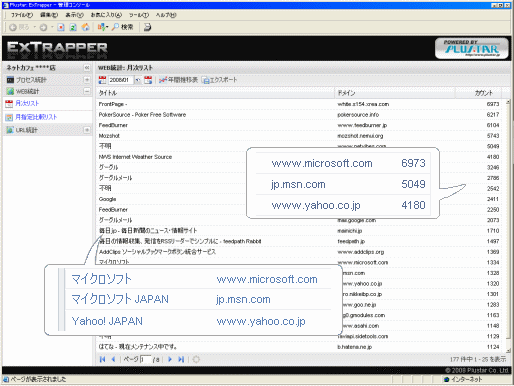Open the お気に入り menu
The height and width of the screenshot is (386, 514).
click(x=106, y=15)
